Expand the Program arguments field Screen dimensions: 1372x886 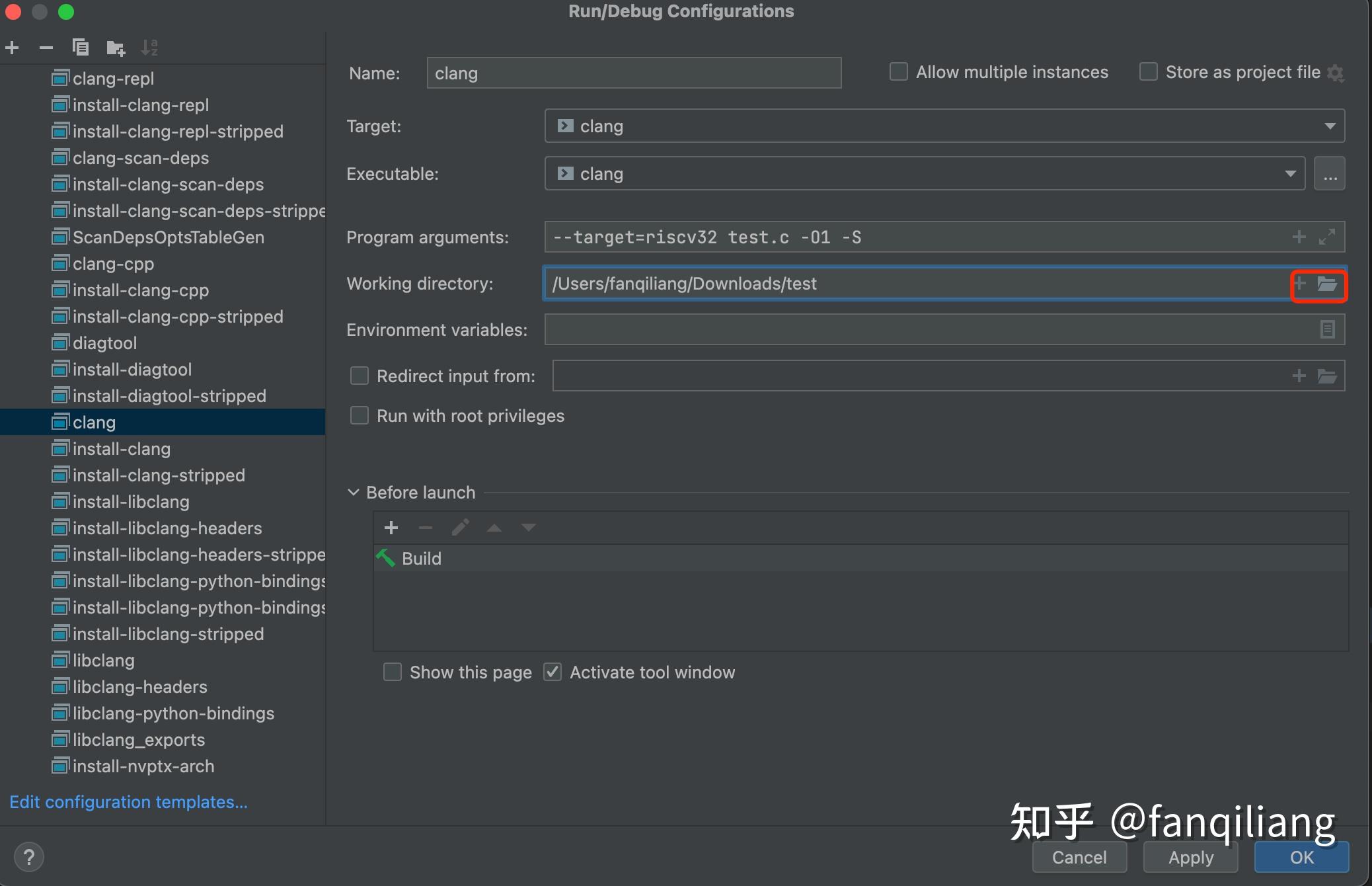tap(1327, 237)
